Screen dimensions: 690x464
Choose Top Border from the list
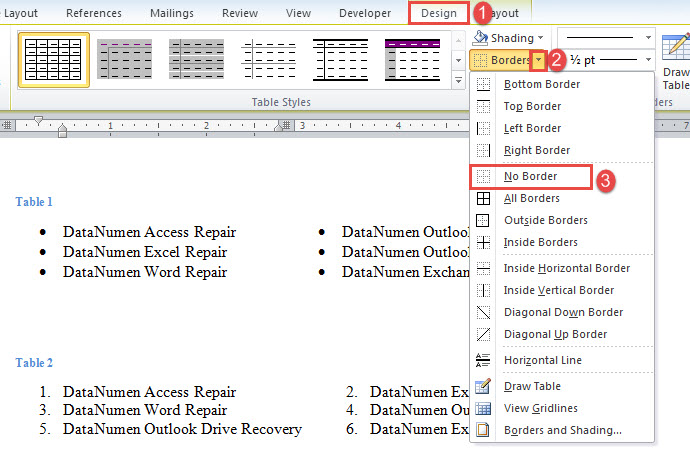[562, 106]
